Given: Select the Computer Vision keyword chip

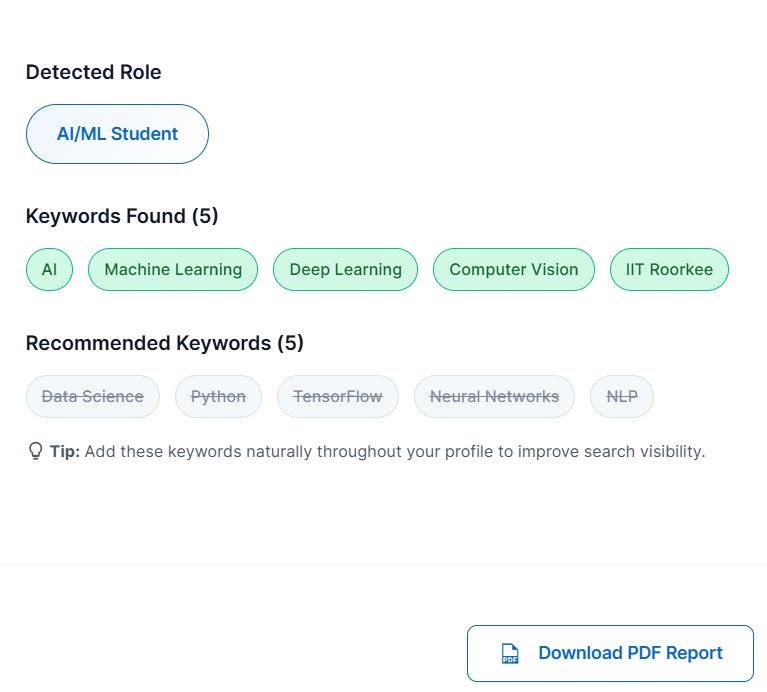Looking at the screenshot, I should pos(513,270).
